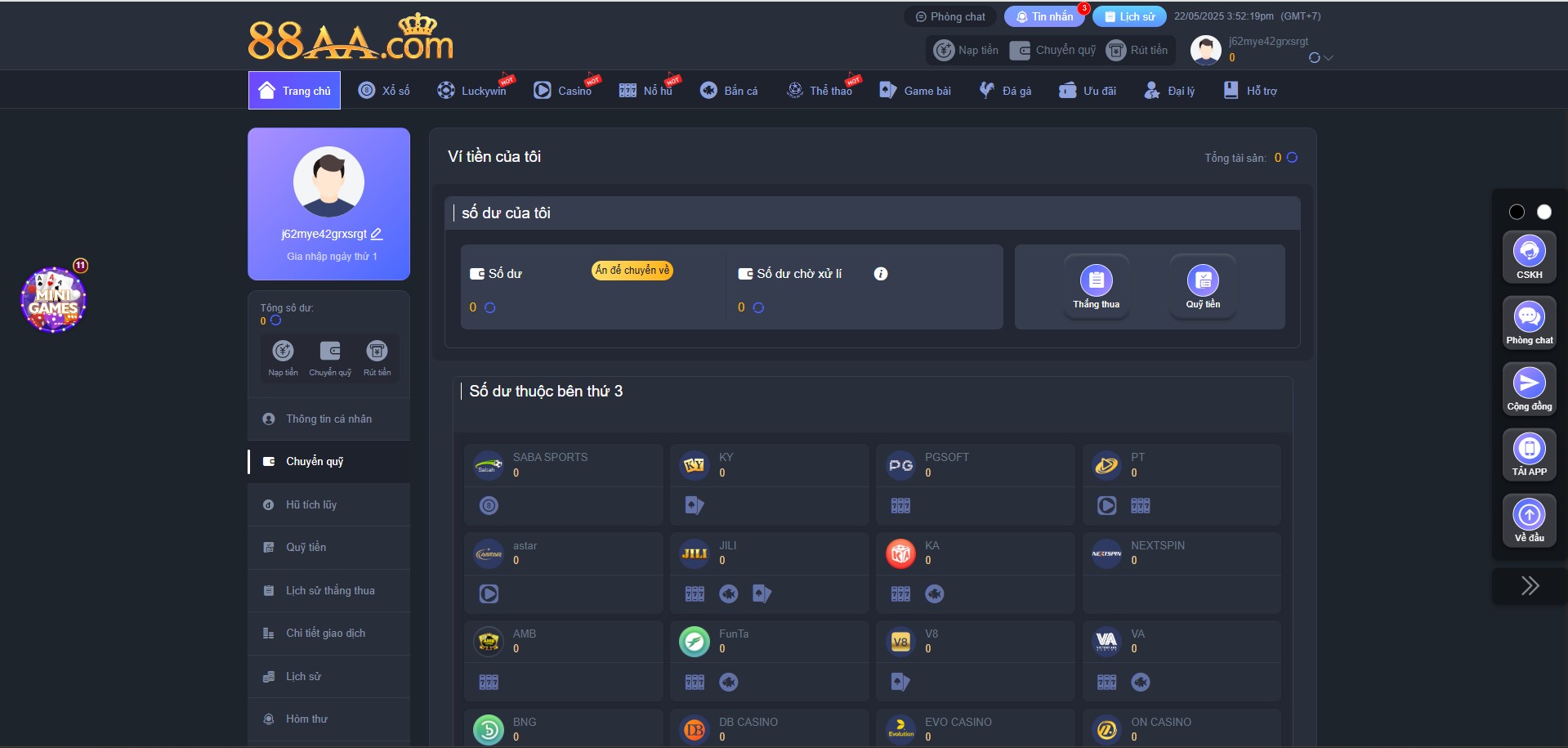The width and height of the screenshot is (1568, 748).
Task: Open the Ưu đãi menu
Action: pos(1088,91)
